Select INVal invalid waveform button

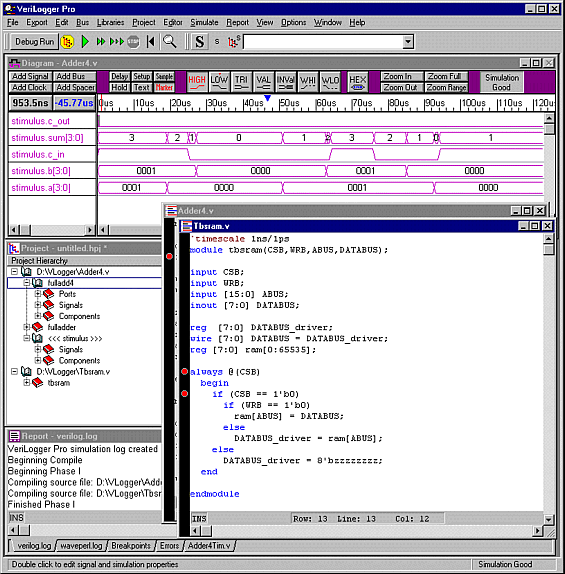tap(286, 82)
